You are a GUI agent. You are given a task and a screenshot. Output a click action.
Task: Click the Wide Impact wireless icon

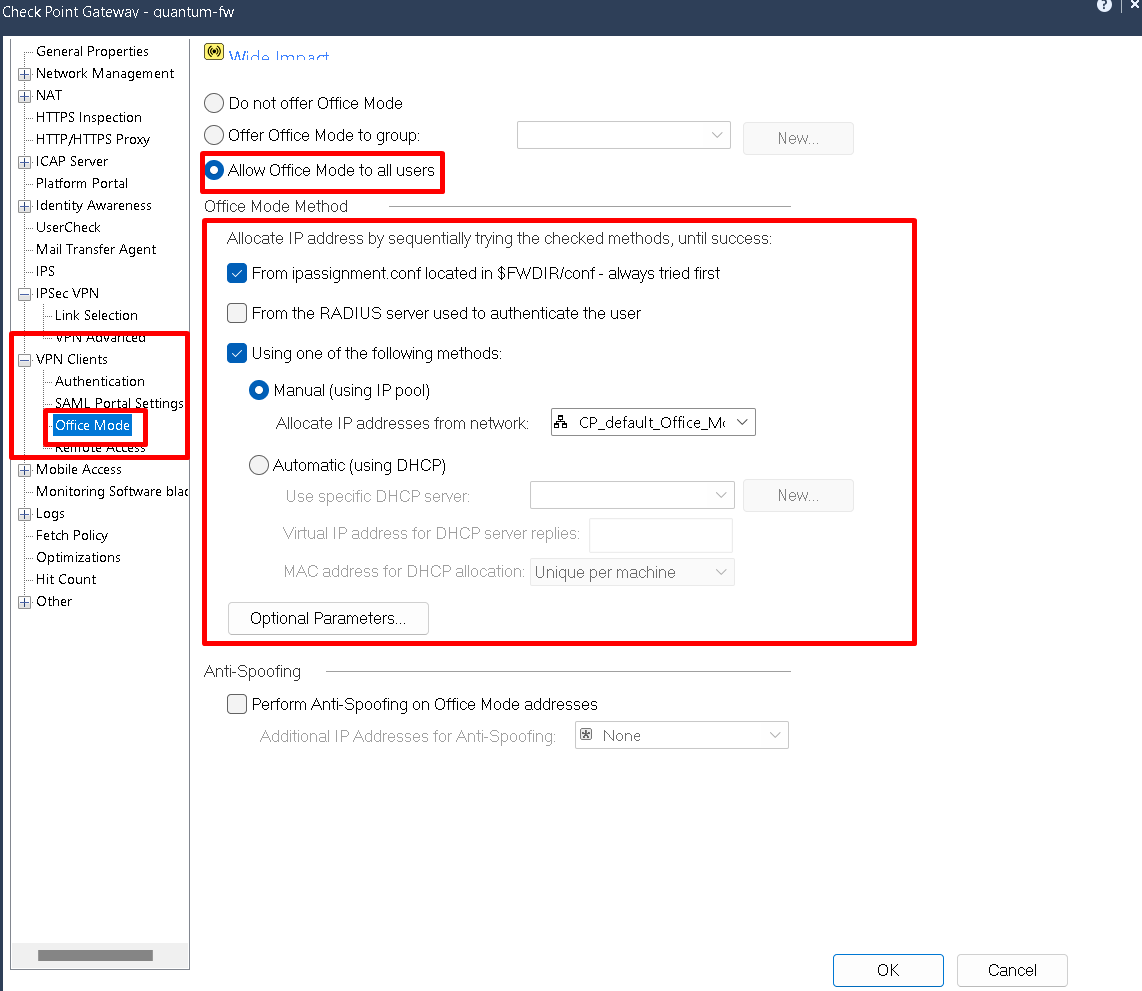click(x=213, y=50)
